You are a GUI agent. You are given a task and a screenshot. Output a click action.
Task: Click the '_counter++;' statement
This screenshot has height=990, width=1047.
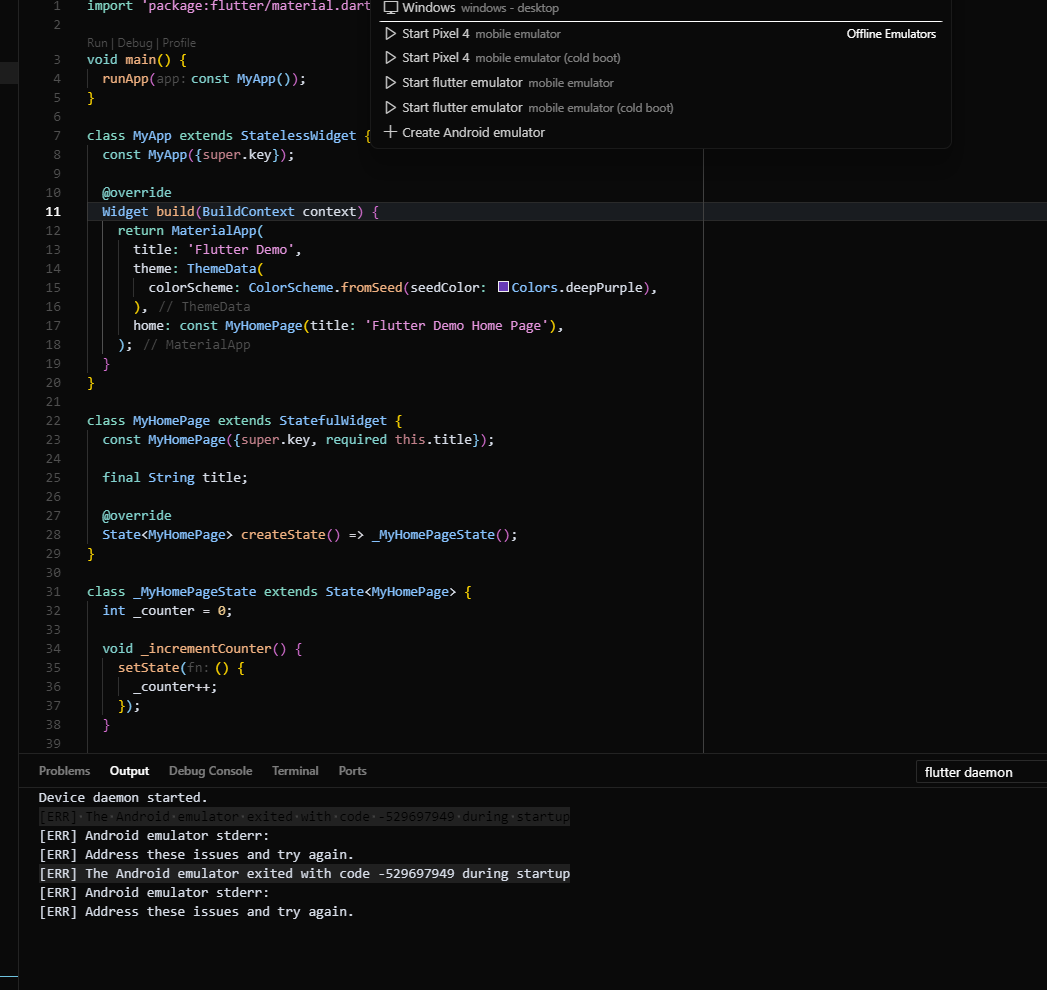click(175, 687)
